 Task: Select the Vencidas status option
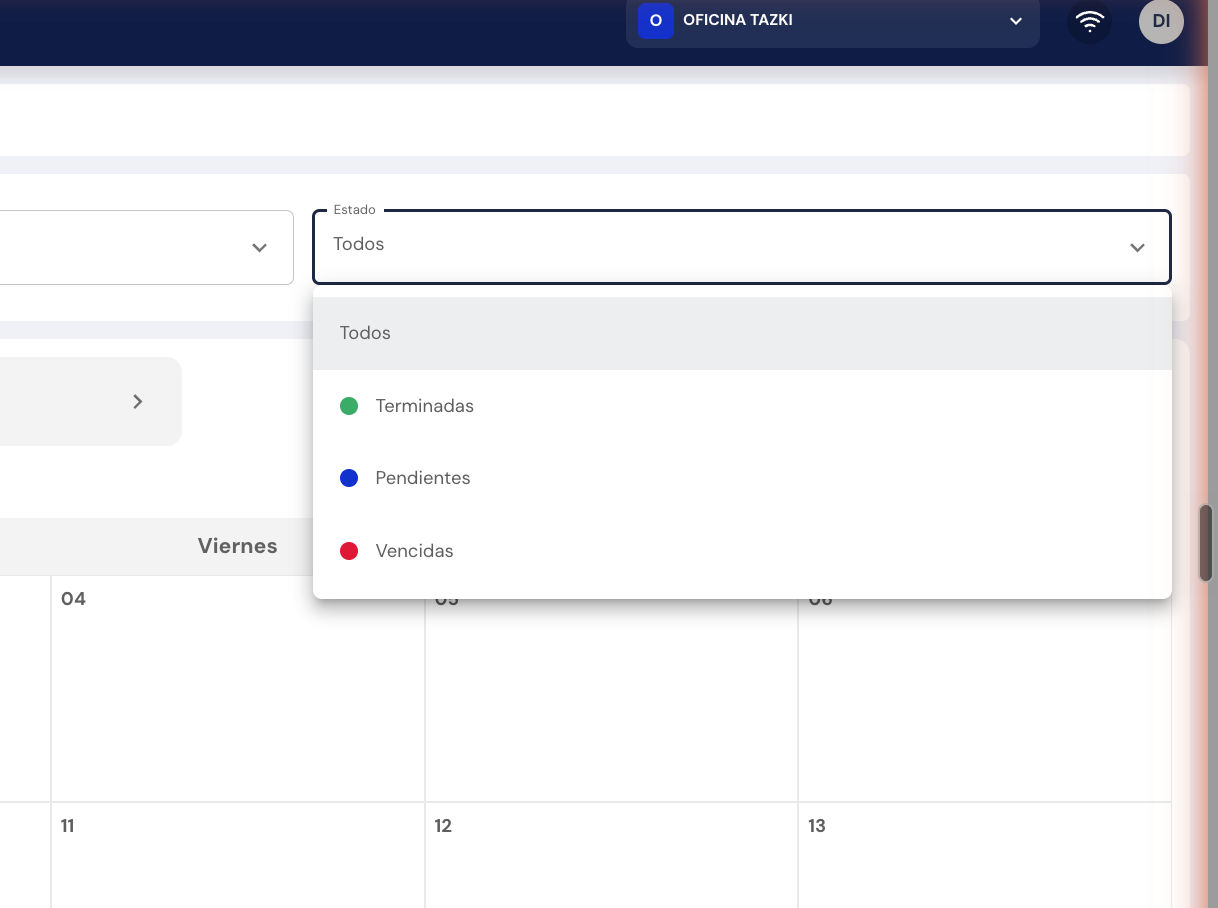[742, 551]
